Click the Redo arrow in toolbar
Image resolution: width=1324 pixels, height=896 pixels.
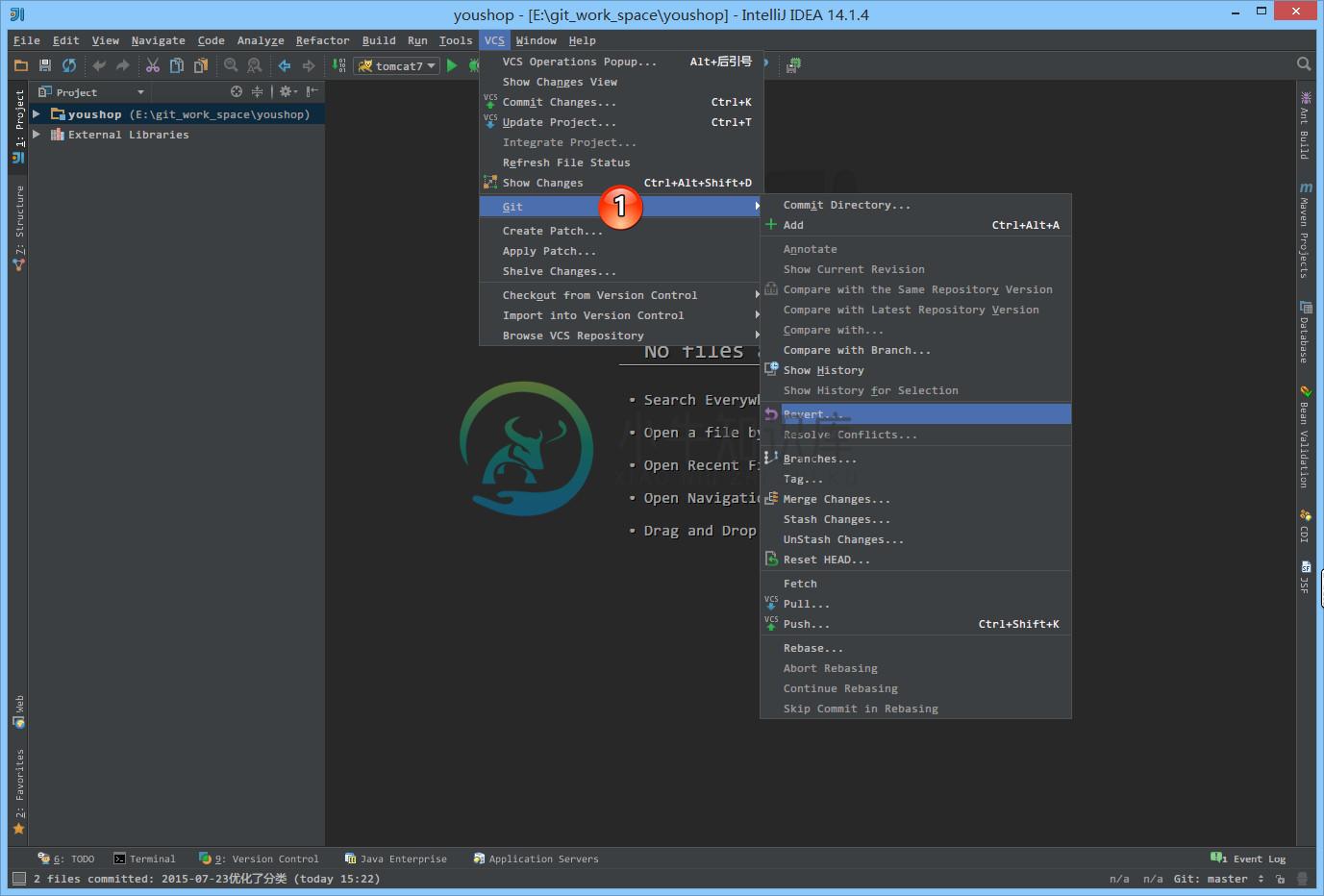tap(122, 65)
